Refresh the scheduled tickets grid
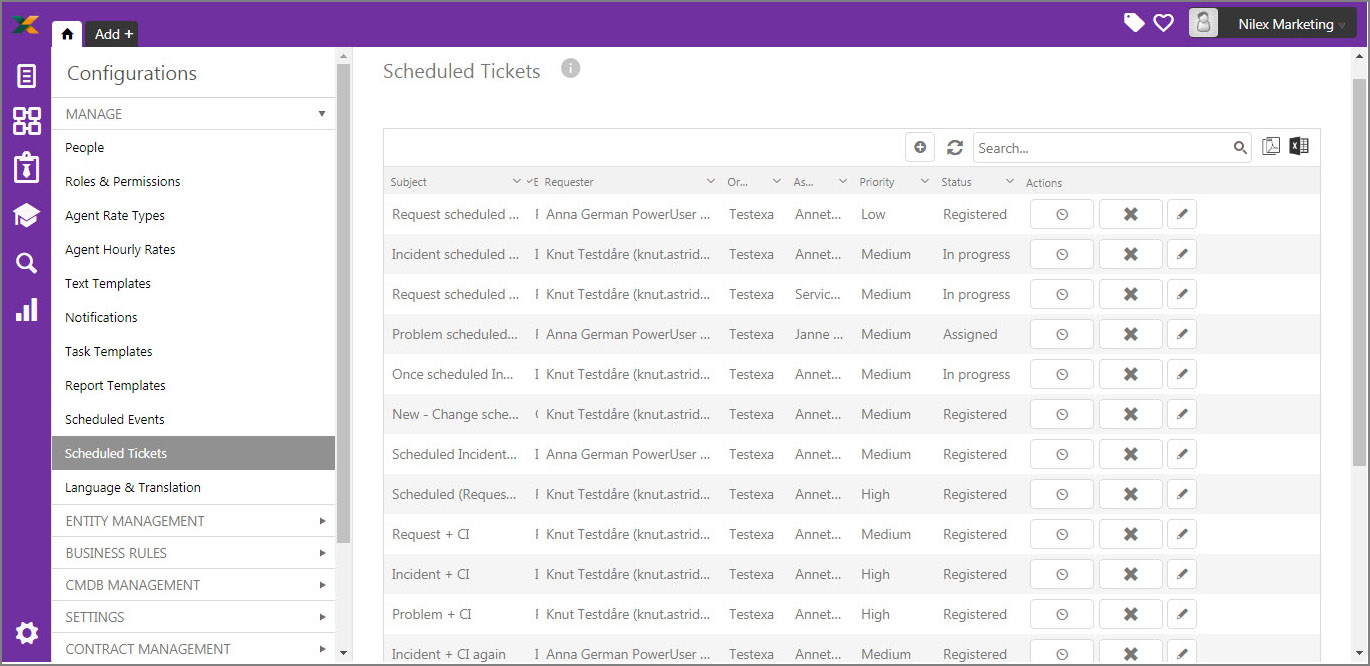 point(955,147)
